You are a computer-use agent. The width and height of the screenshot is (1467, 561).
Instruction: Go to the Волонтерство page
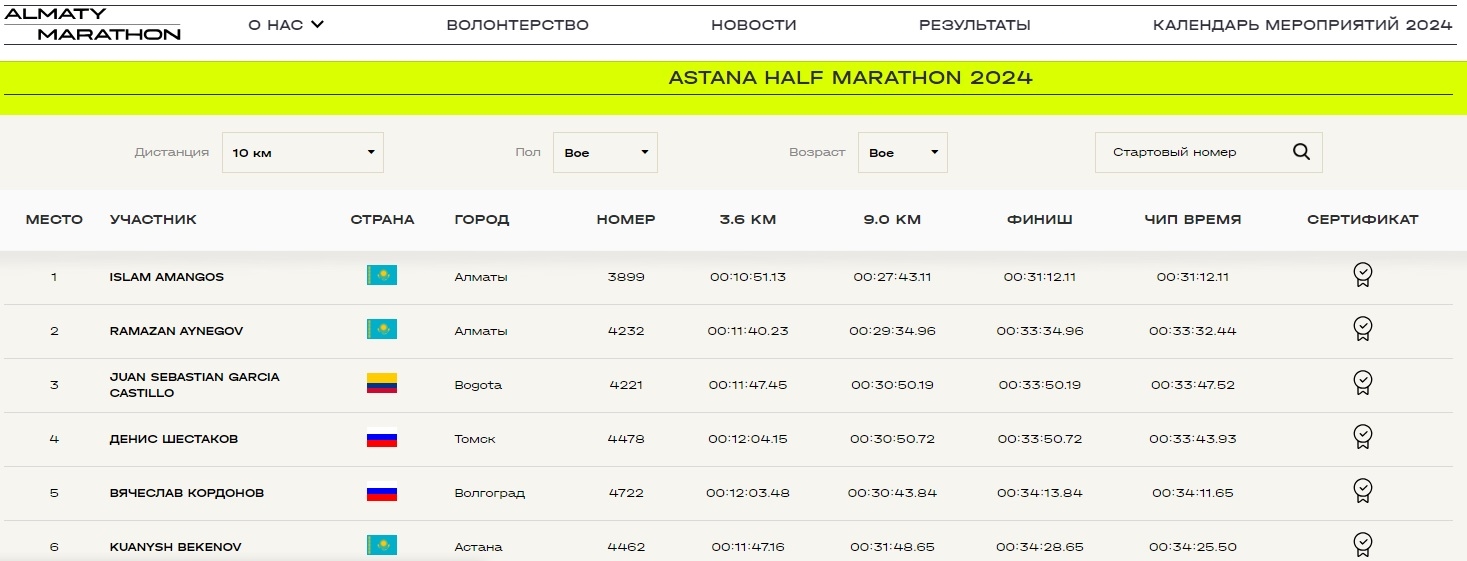click(x=517, y=25)
